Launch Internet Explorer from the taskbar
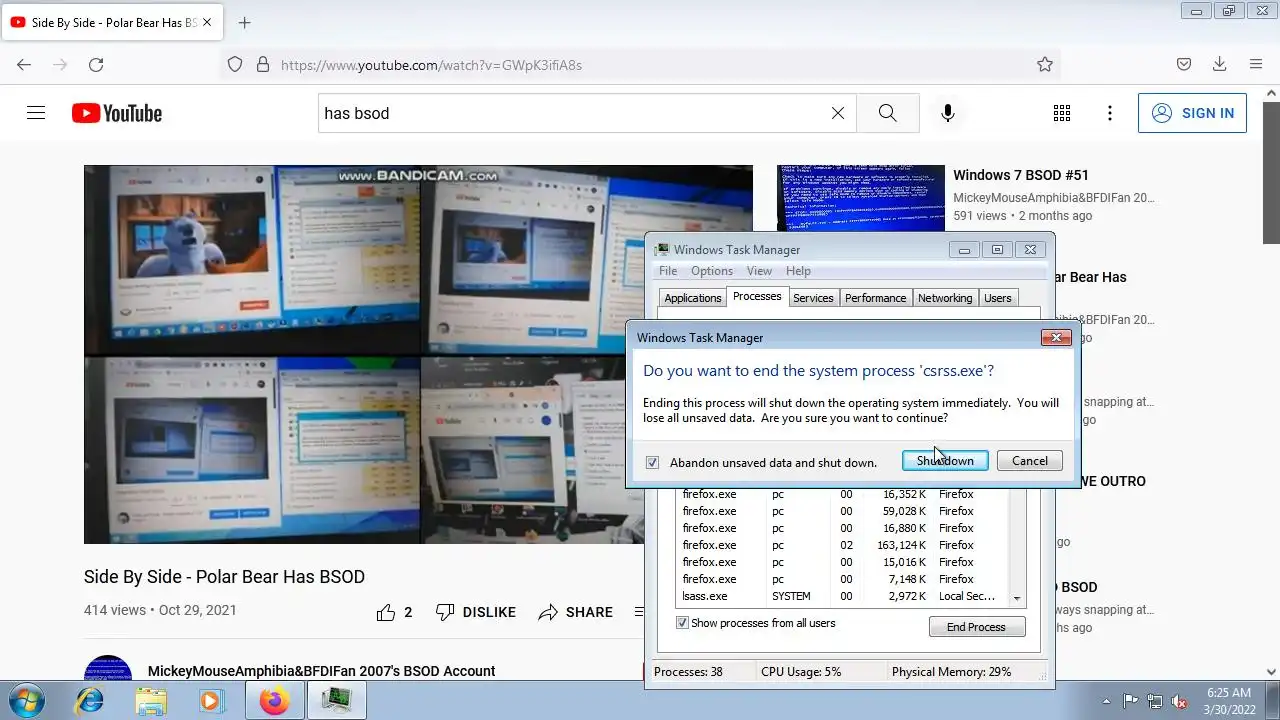The width and height of the screenshot is (1280, 720). coord(89,700)
